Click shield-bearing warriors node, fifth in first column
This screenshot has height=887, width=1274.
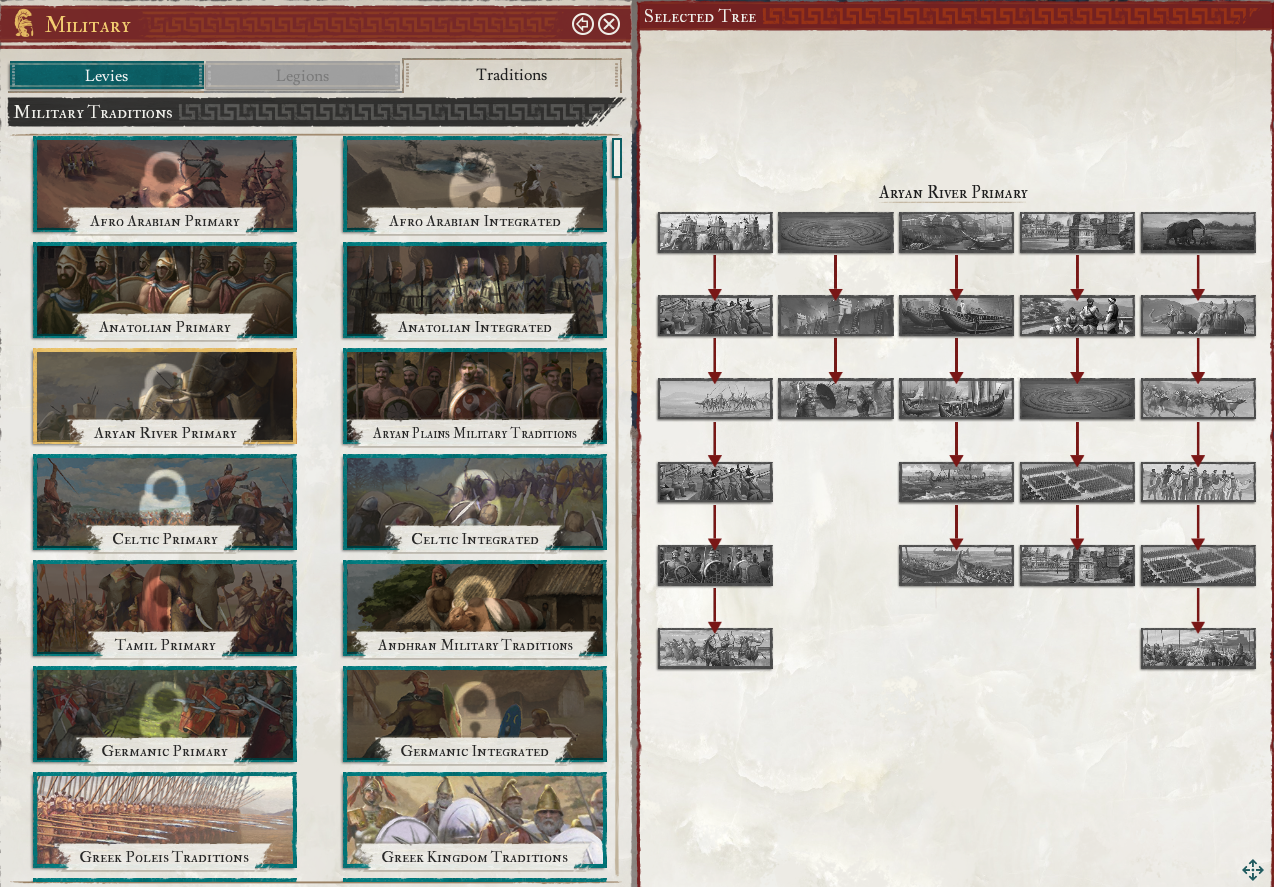(715, 565)
